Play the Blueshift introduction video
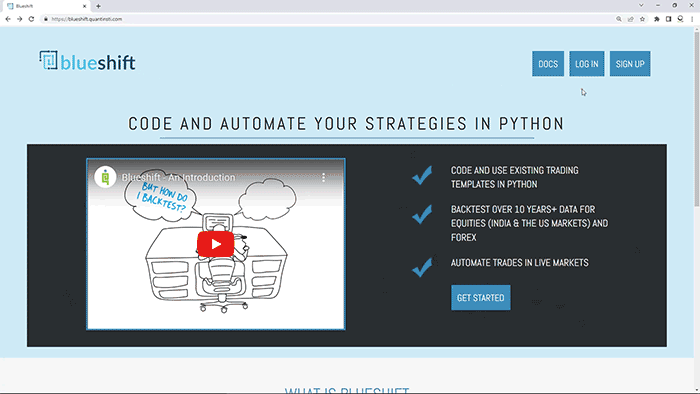The width and height of the screenshot is (700, 394). [216, 244]
